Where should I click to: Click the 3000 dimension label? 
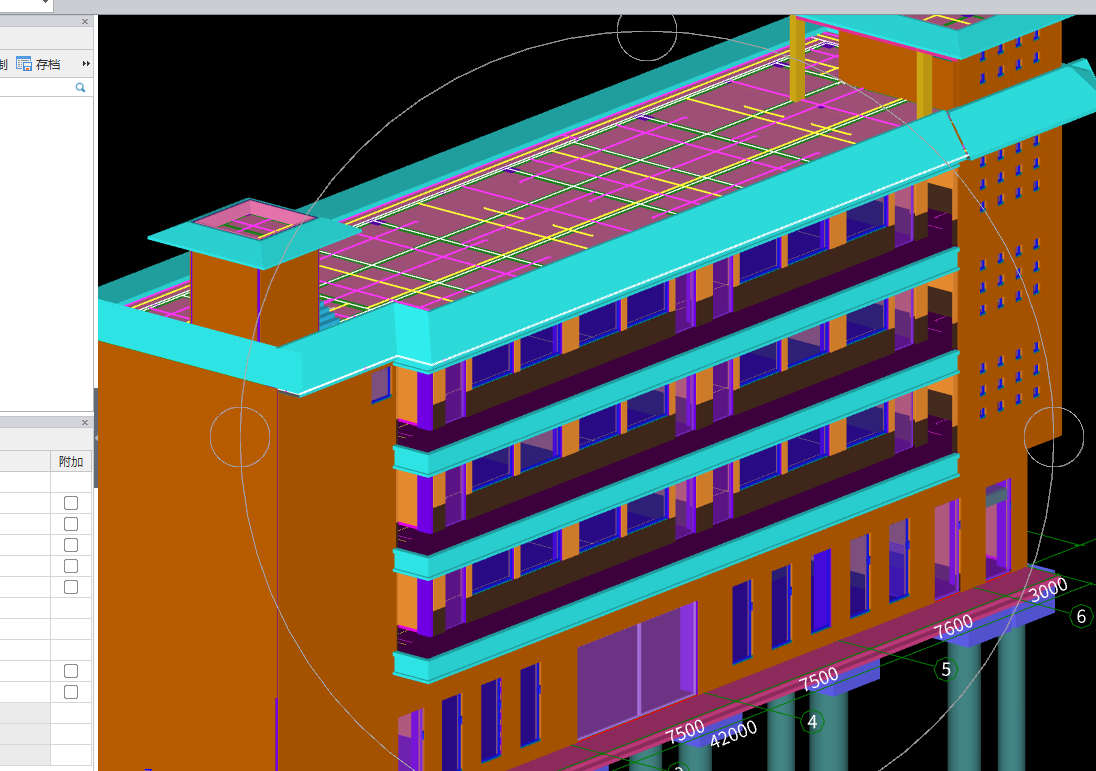1048,589
